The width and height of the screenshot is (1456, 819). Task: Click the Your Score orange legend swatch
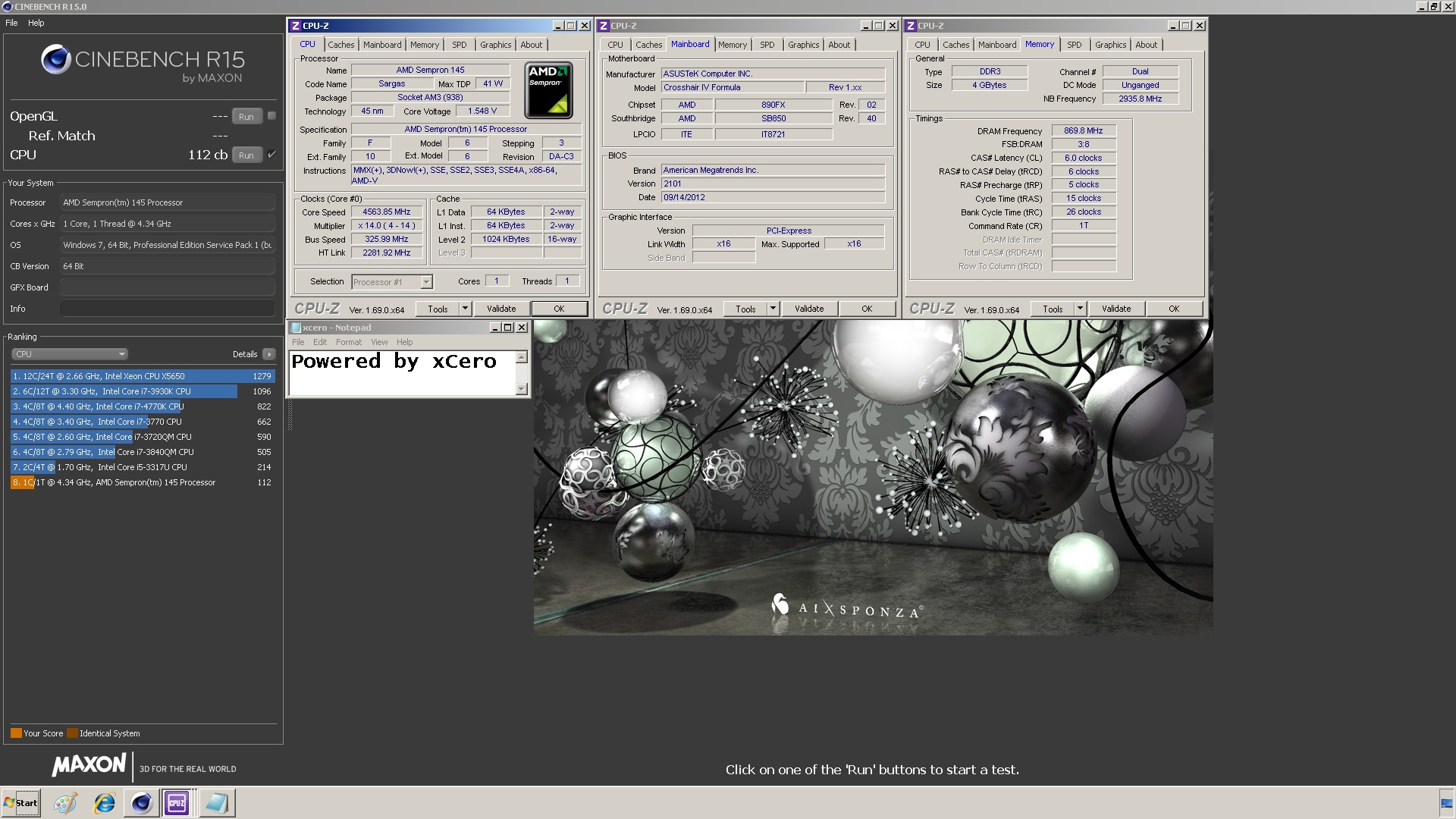point(16,733)
